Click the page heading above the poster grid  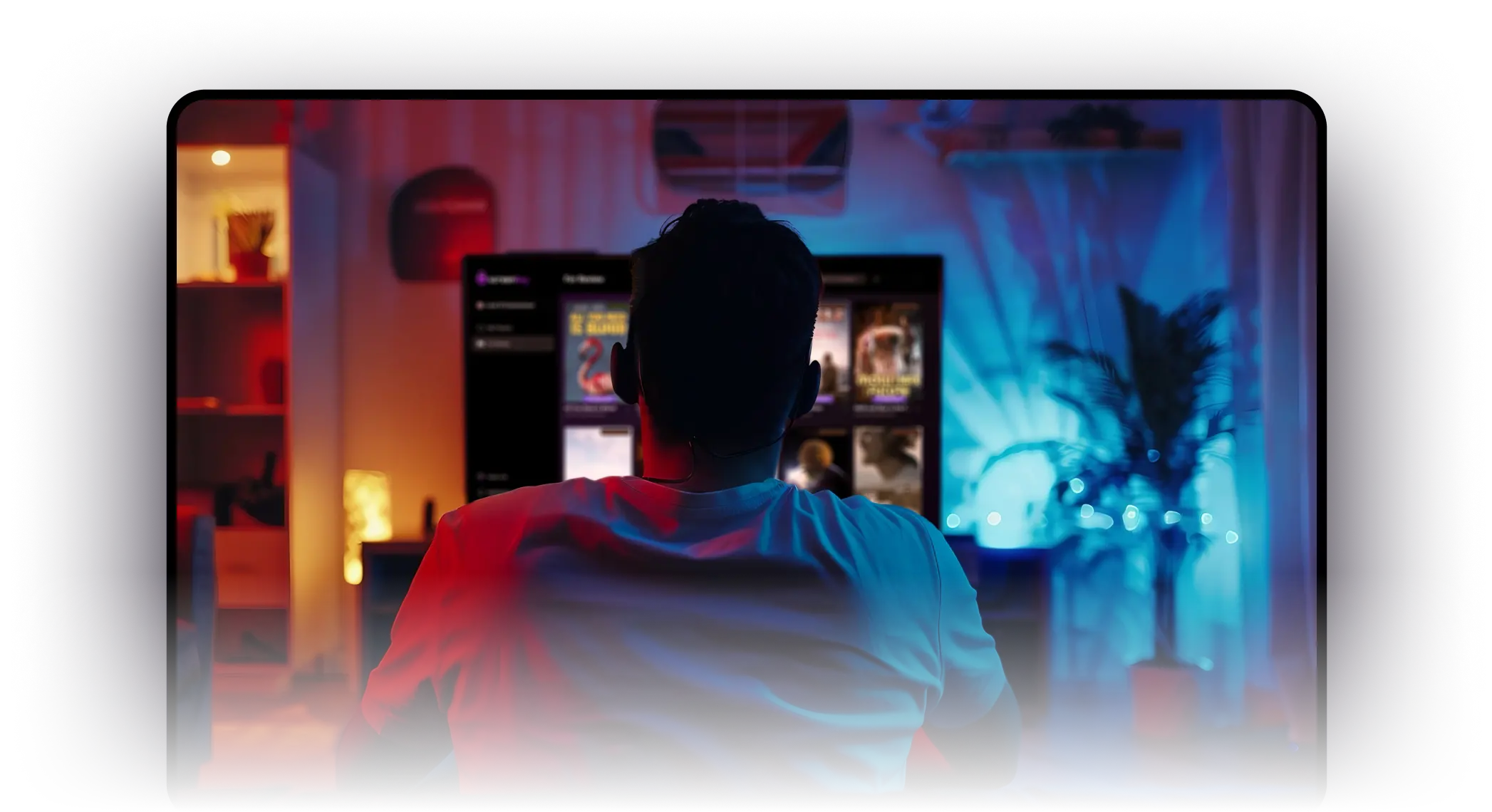click(584, 279)
